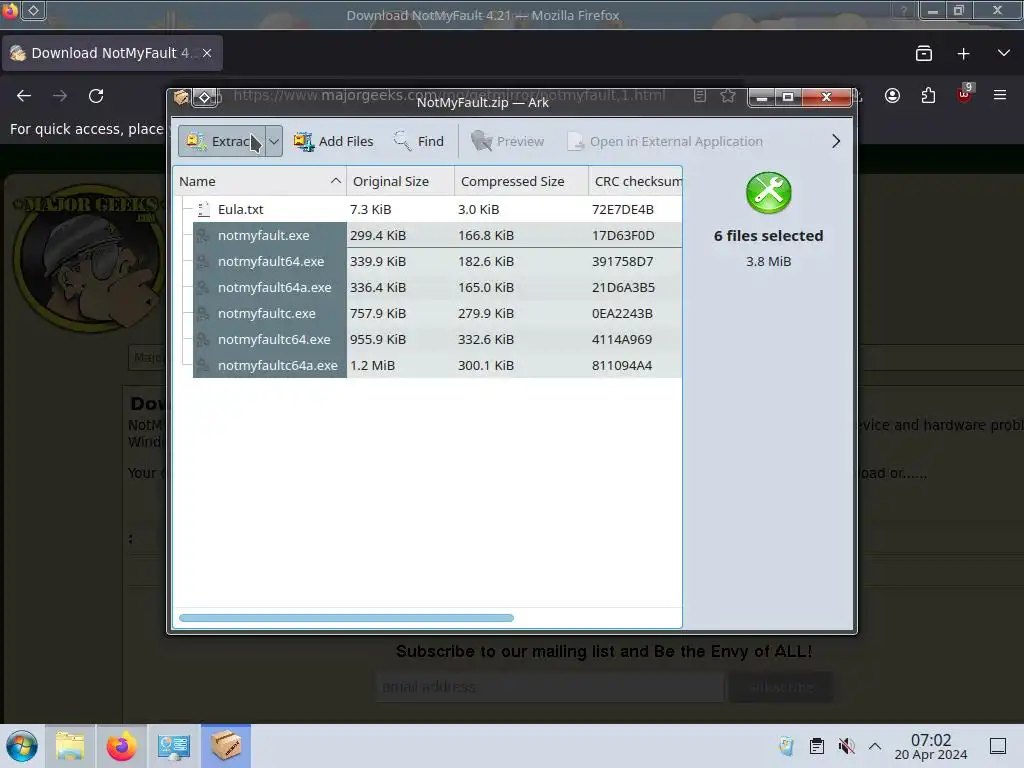Open Firefox tab overview icon

coord(923,54)
